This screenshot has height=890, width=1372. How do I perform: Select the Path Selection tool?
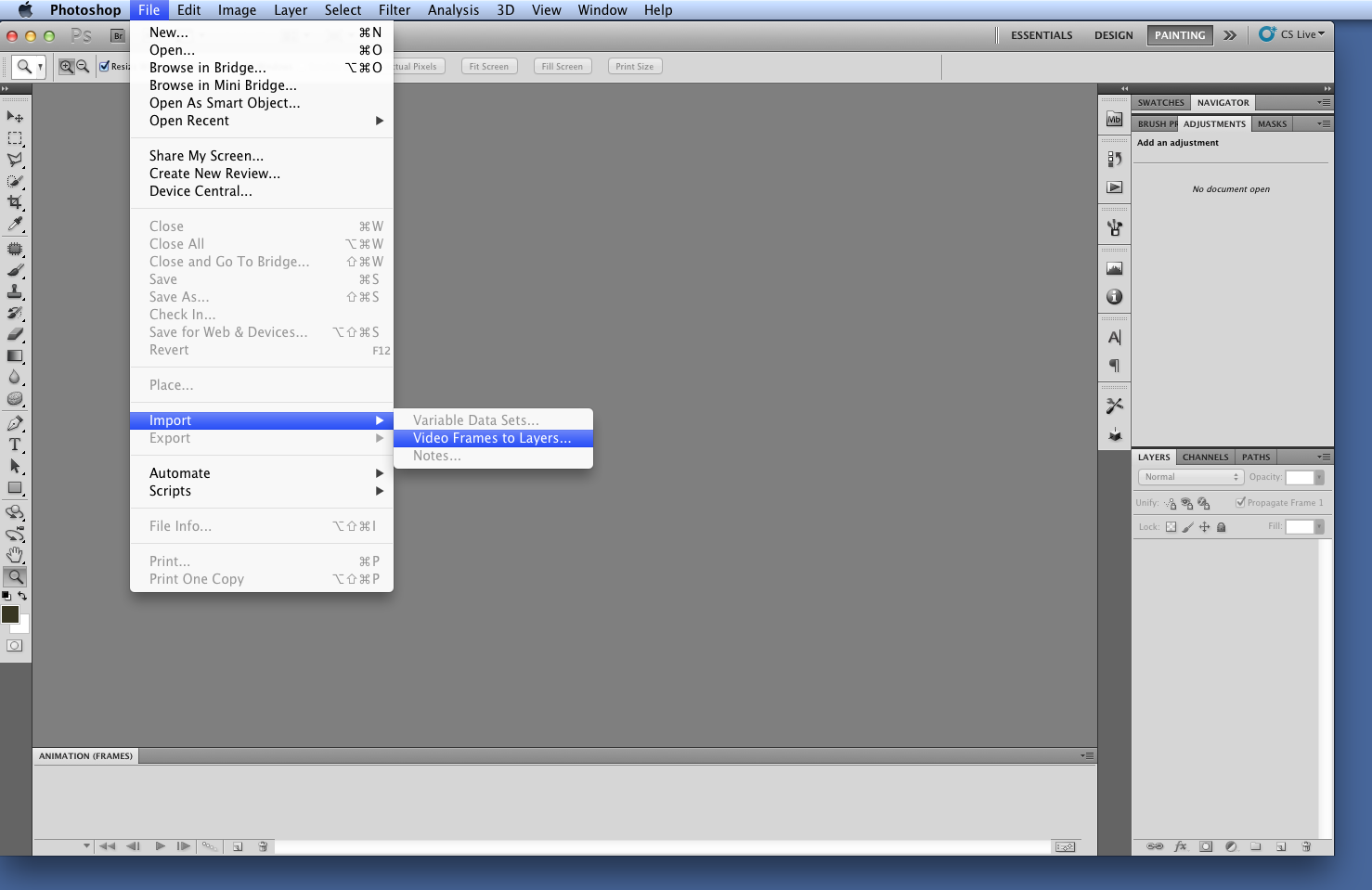click(15, 466)
